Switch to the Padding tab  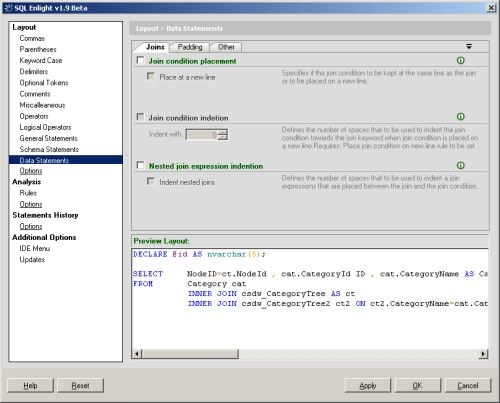click(190, 47)
